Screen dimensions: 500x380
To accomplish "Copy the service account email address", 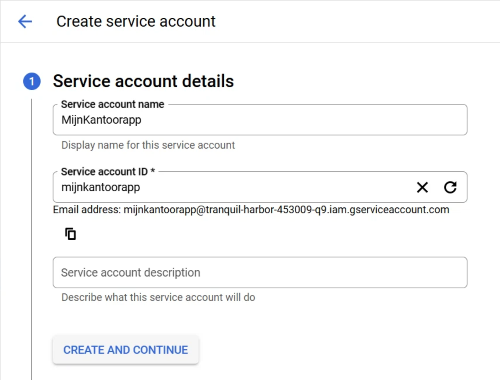I will tap(70, 234).
